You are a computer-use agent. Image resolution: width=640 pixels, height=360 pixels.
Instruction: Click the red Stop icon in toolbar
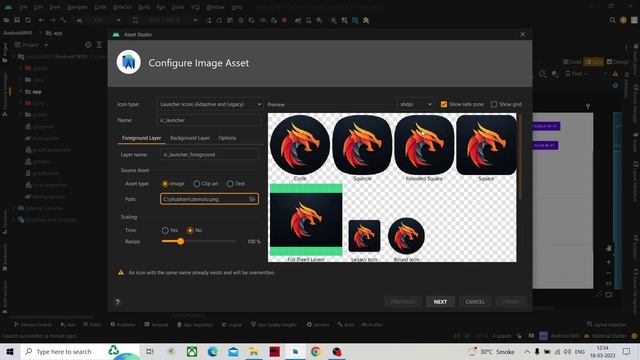[284, 20]
